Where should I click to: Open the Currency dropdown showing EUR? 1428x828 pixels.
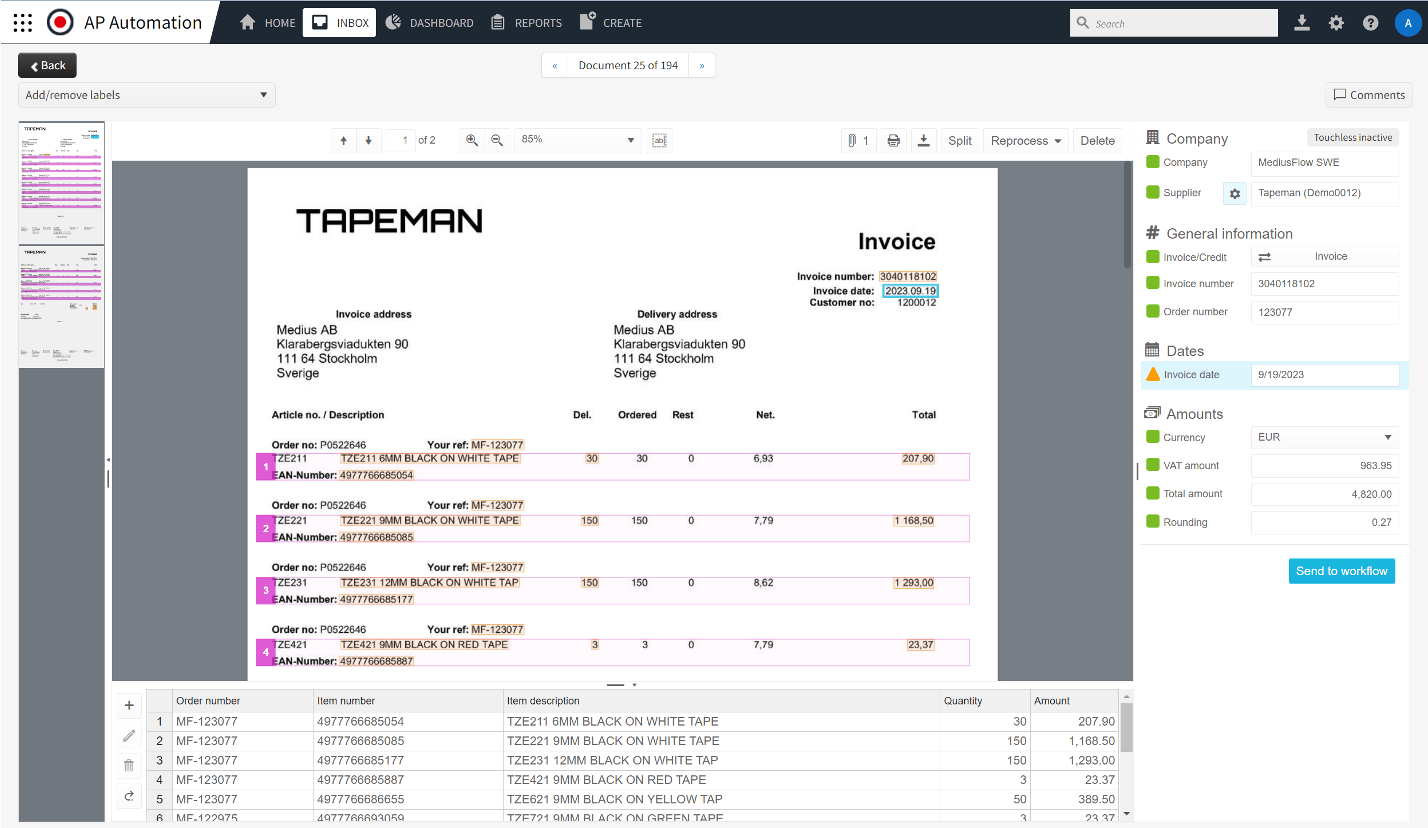1324,437
